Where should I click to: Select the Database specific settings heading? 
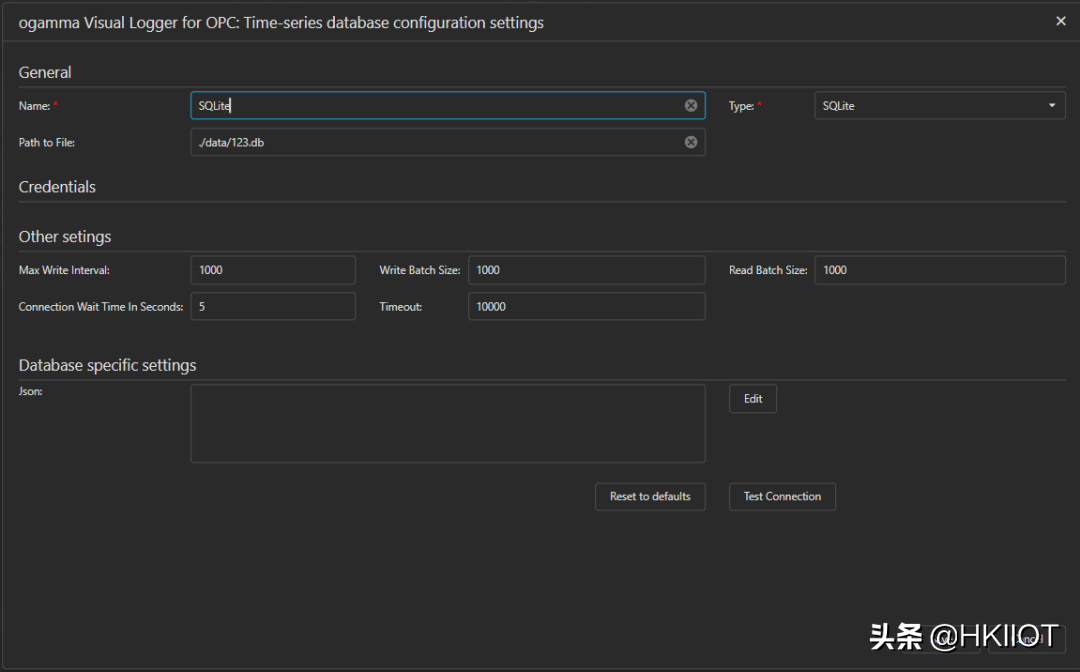click(107, 365)
